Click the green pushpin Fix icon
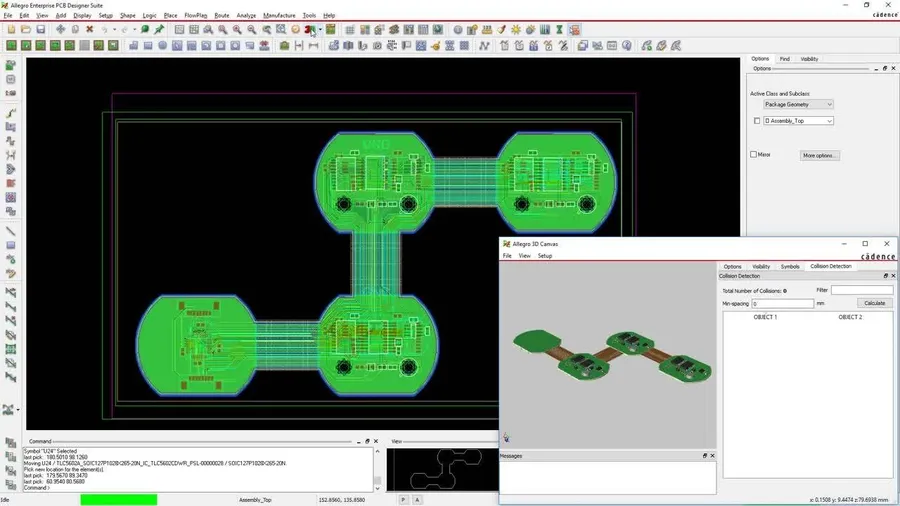900x506 pixels. tap(159, 29)
